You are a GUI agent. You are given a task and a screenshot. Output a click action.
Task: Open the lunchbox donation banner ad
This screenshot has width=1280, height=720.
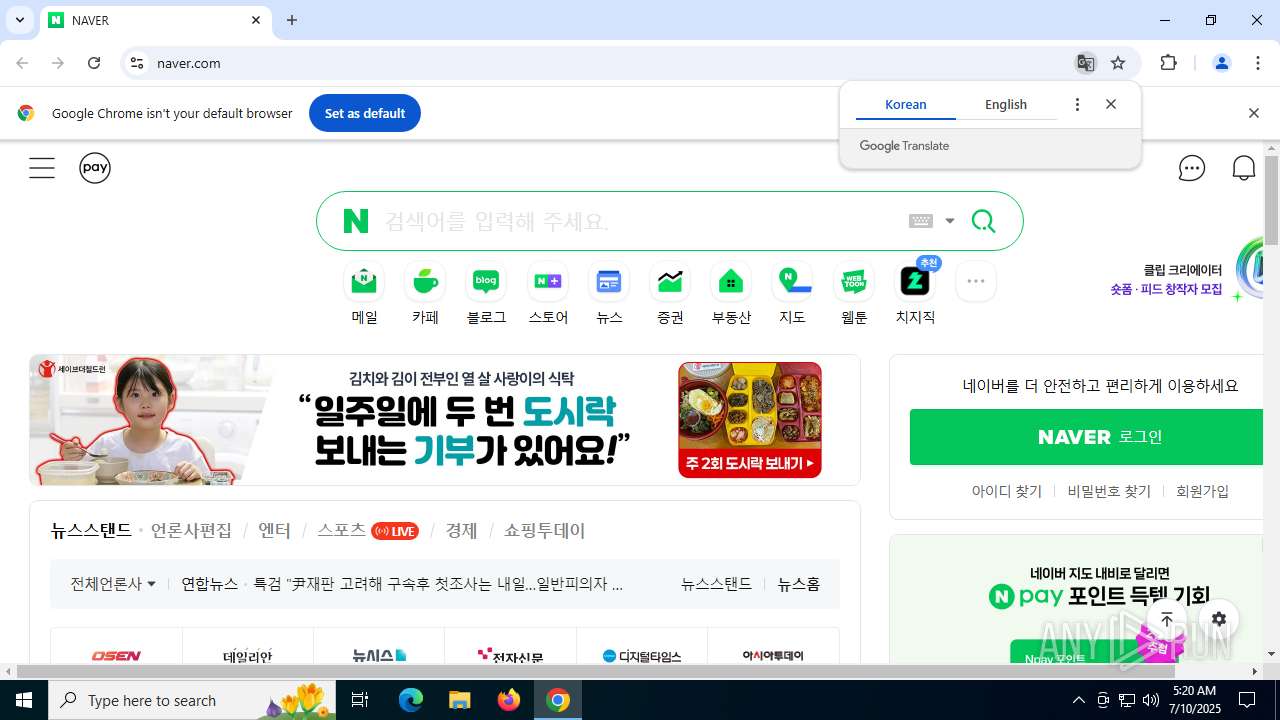pos(445,420)
